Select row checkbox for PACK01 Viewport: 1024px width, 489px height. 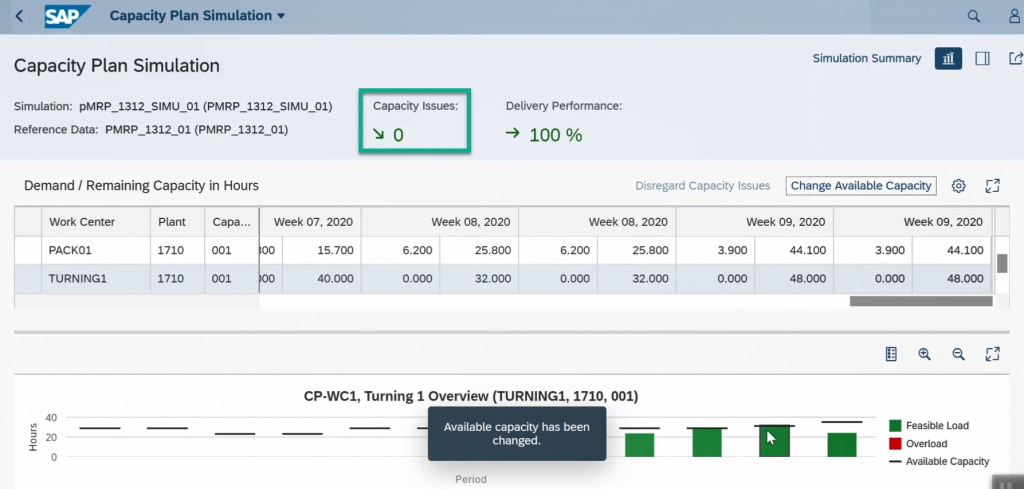click(x=28, y=250)
